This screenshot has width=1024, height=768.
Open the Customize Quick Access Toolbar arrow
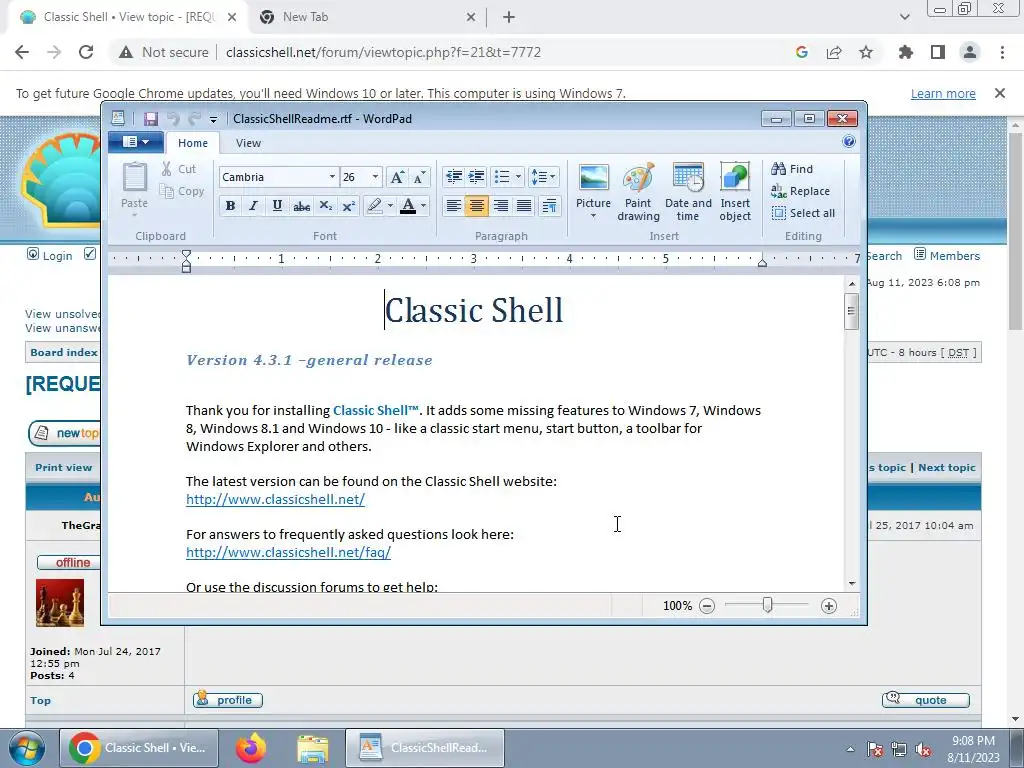pyautogui.click(x=213, y=120)
